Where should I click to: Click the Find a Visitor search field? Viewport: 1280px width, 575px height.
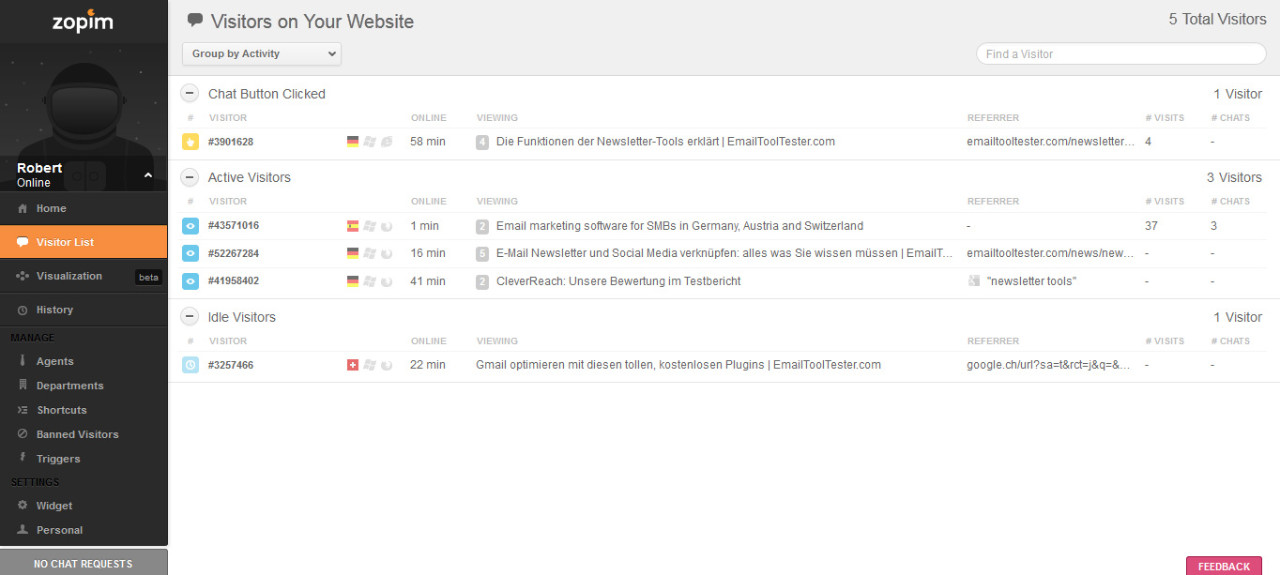tap(1120, 54)
